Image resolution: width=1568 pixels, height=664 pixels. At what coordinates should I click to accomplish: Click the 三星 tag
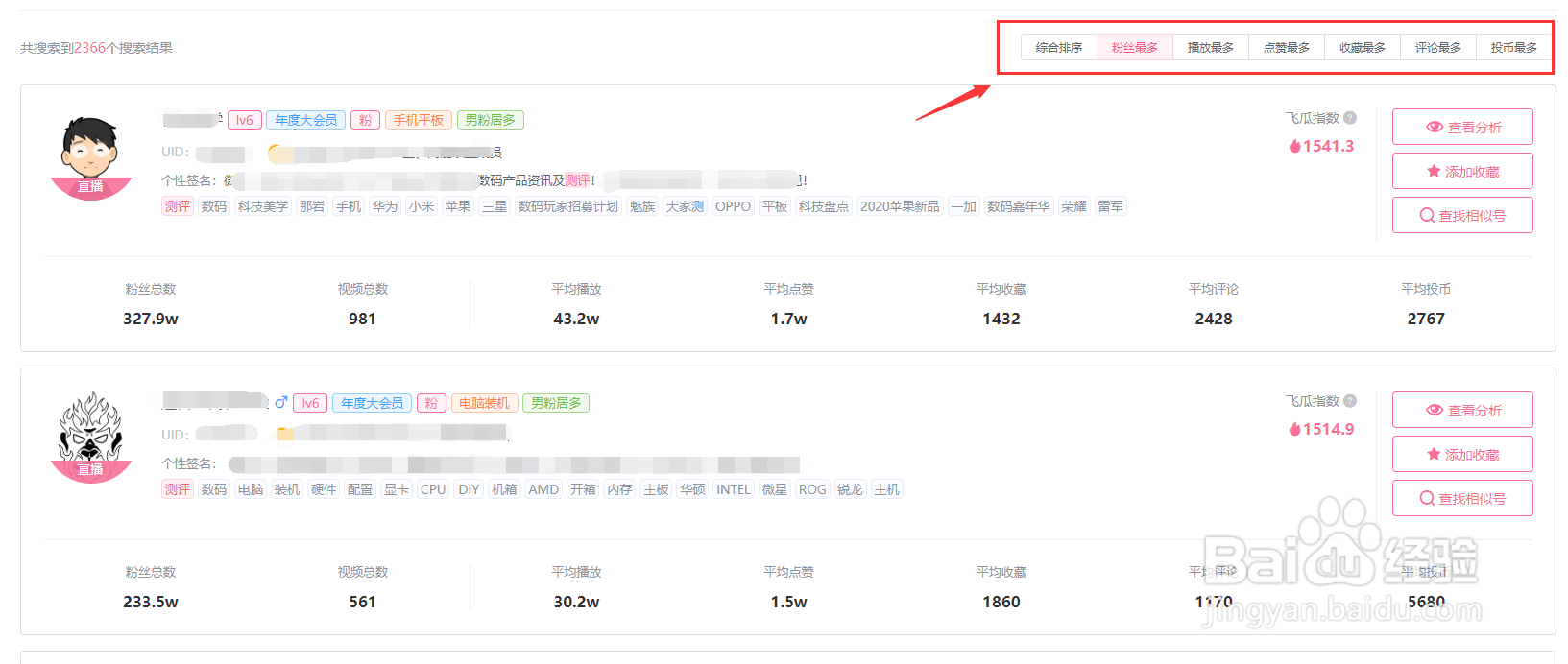[x=495, y=206]
